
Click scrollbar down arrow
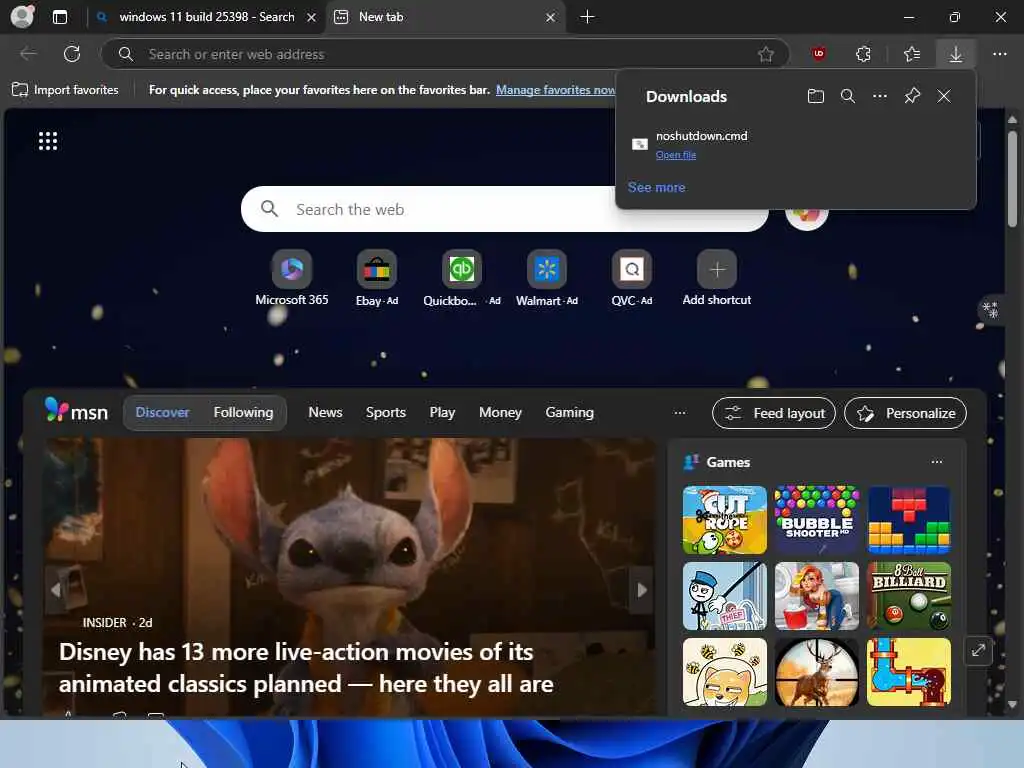(x=1012, y=704)
